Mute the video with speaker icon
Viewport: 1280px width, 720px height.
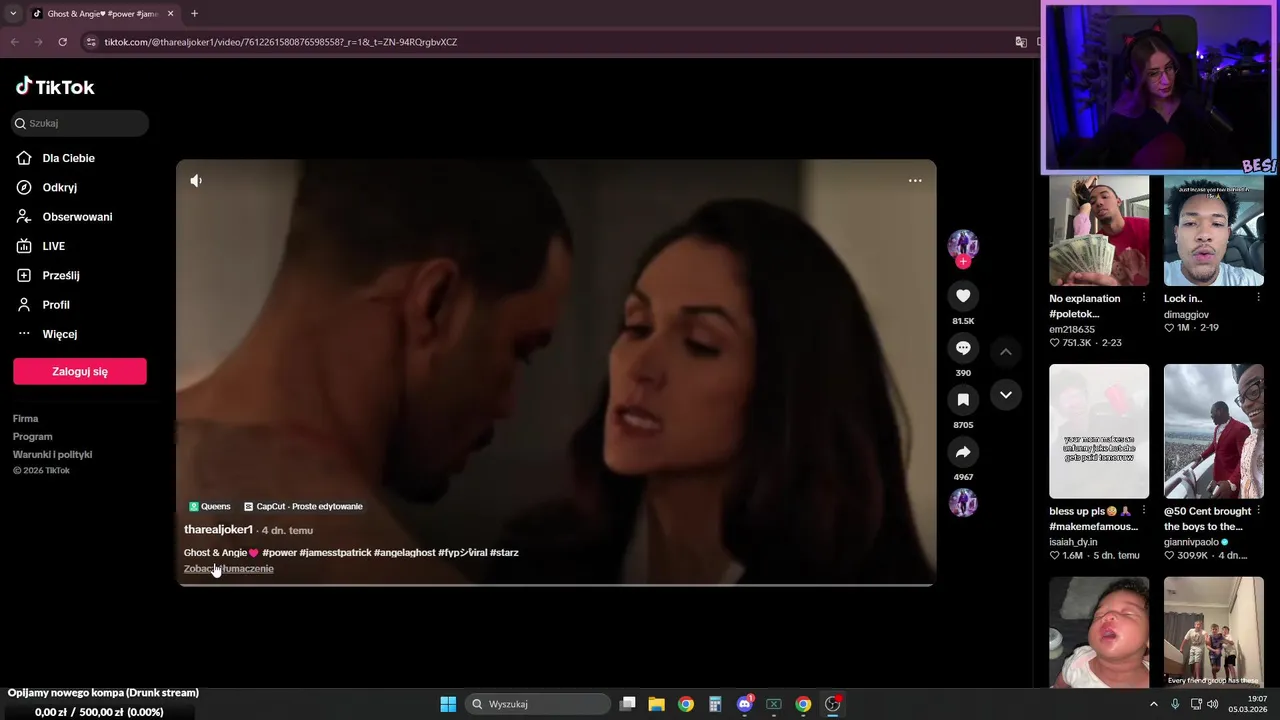(196, 181)
